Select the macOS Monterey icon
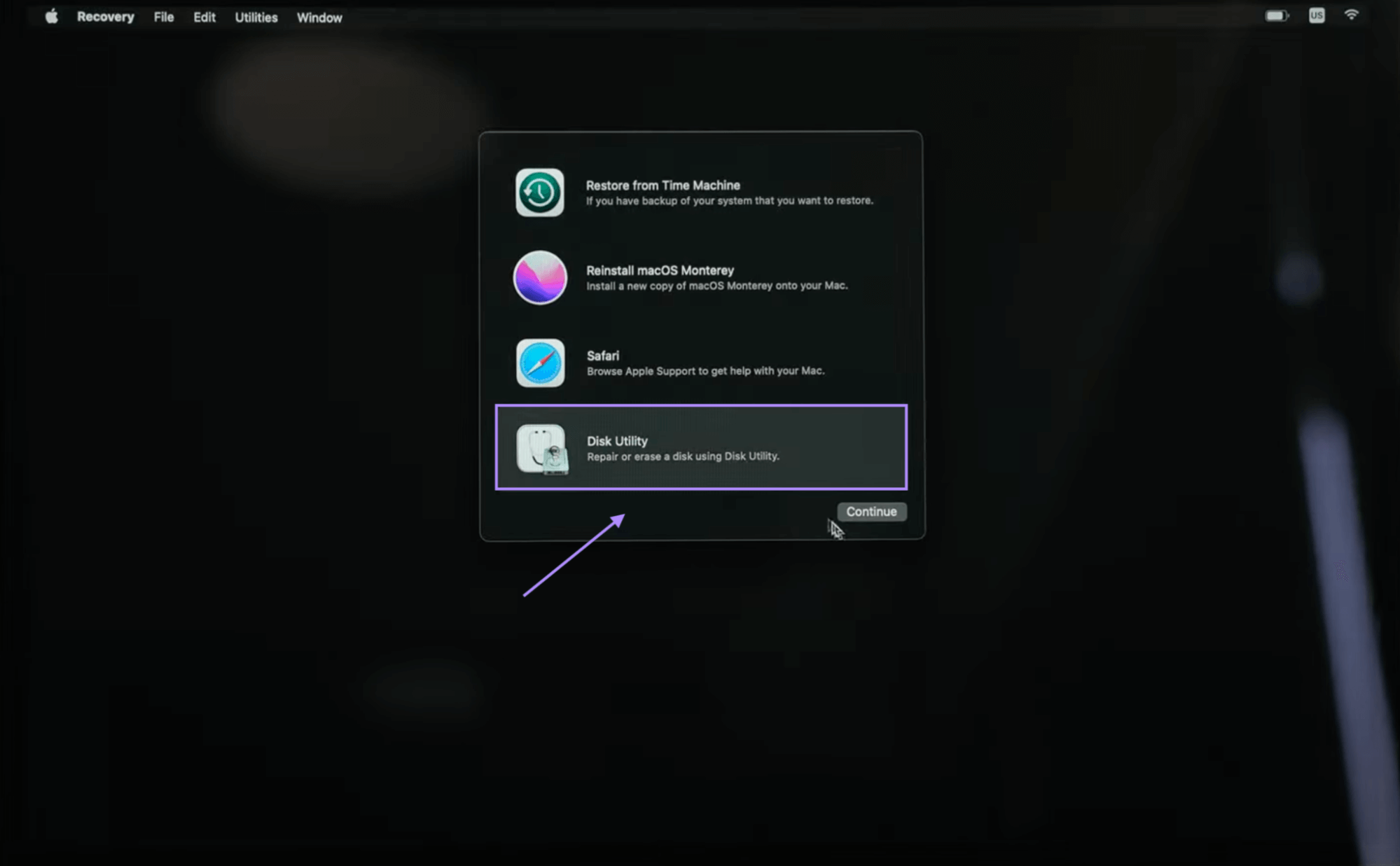Viewport: 1400px width, 866px height. pos(539,278)
